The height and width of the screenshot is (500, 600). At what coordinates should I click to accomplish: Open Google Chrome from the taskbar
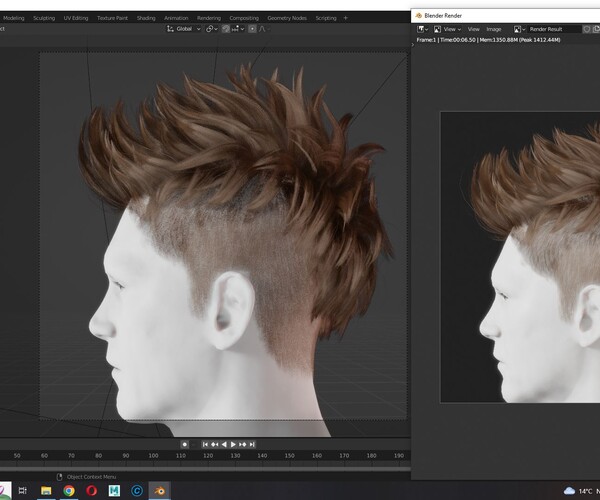point(69,490)
